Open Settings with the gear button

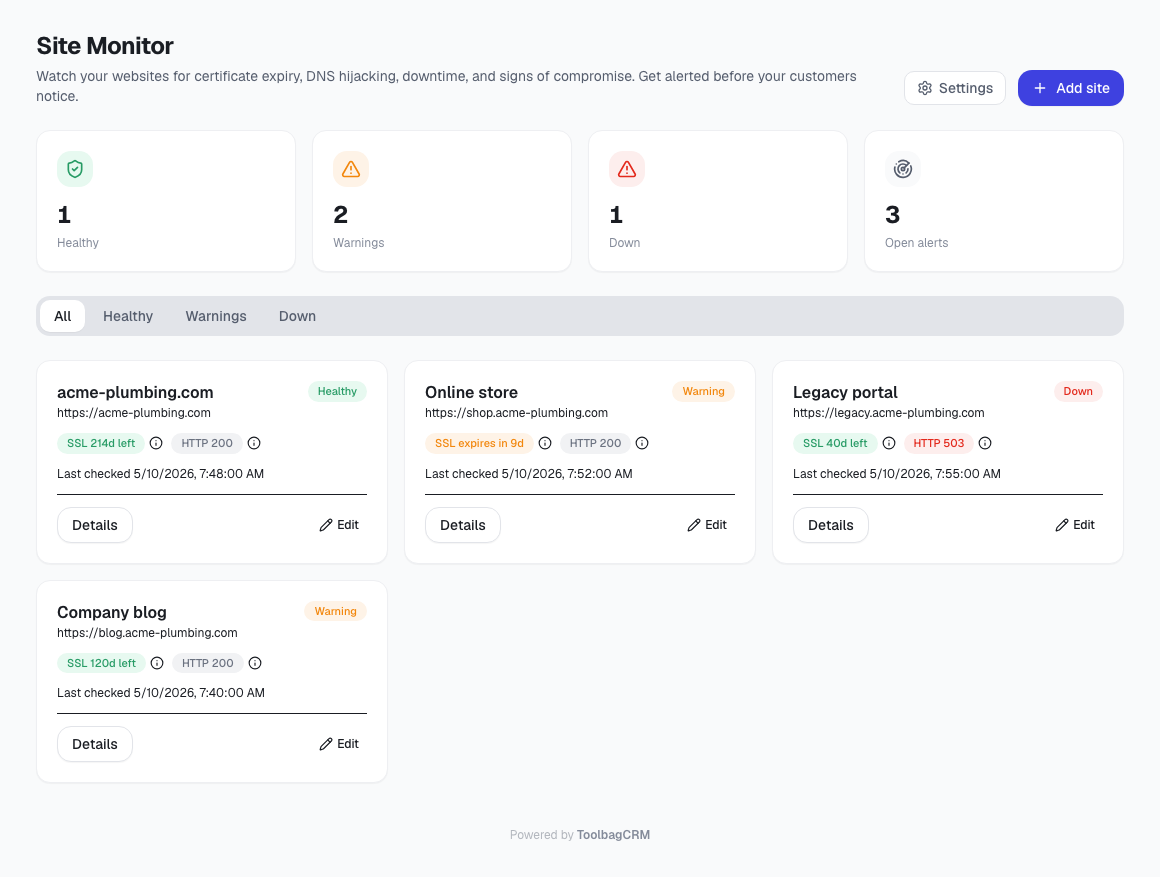pyautogui.click(x=954, y=88)
